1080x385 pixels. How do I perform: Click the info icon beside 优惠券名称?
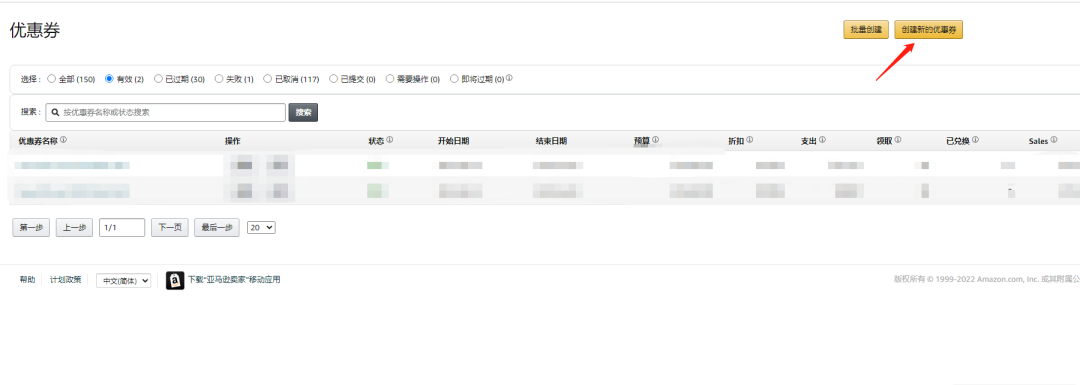(63, 140)
